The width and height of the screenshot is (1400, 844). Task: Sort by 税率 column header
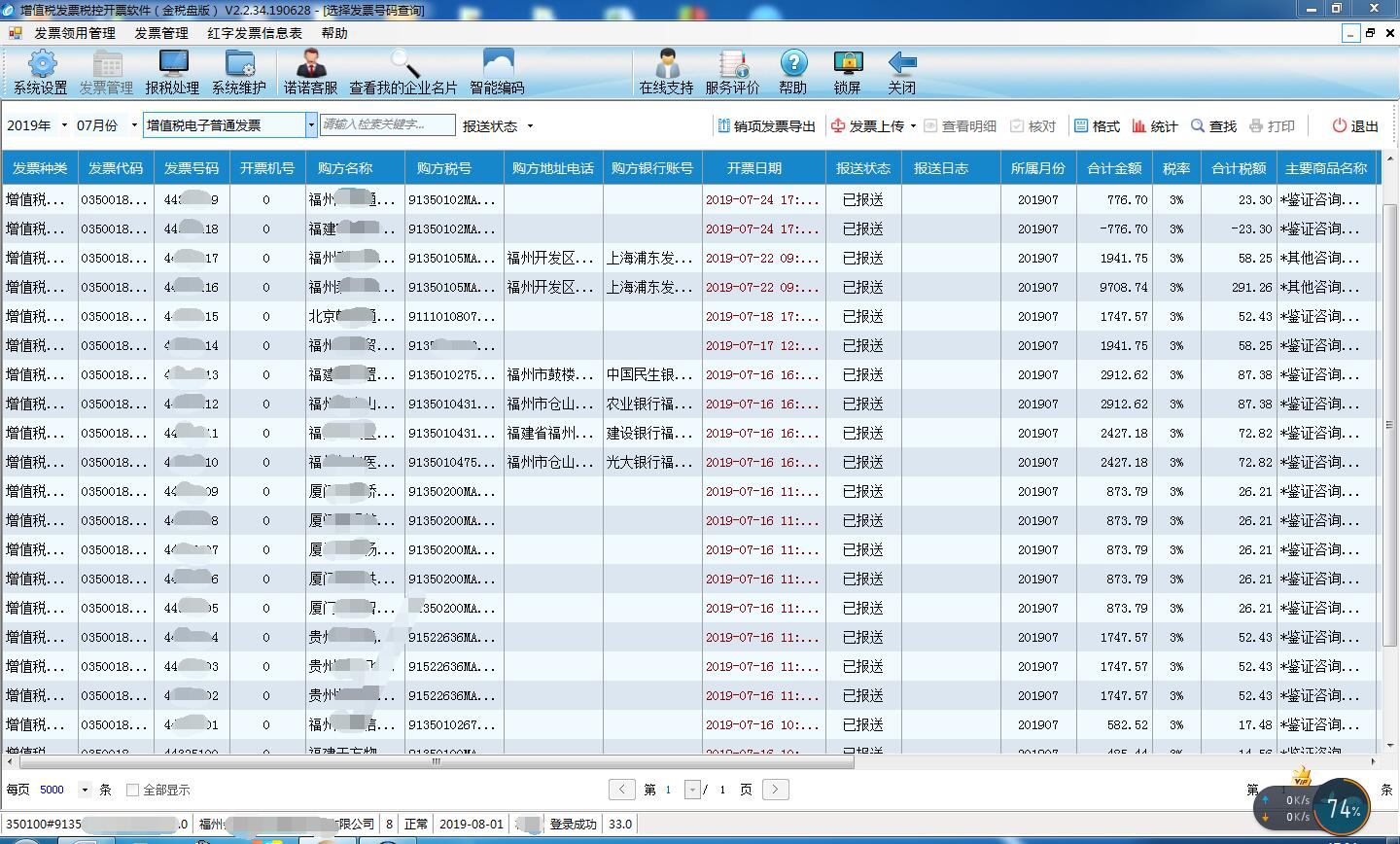[x=1176, y=168]
